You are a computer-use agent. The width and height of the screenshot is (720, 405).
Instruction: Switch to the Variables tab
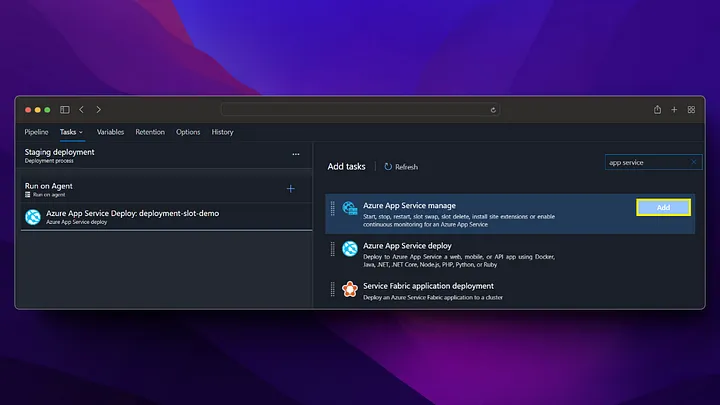click(110, 132)
